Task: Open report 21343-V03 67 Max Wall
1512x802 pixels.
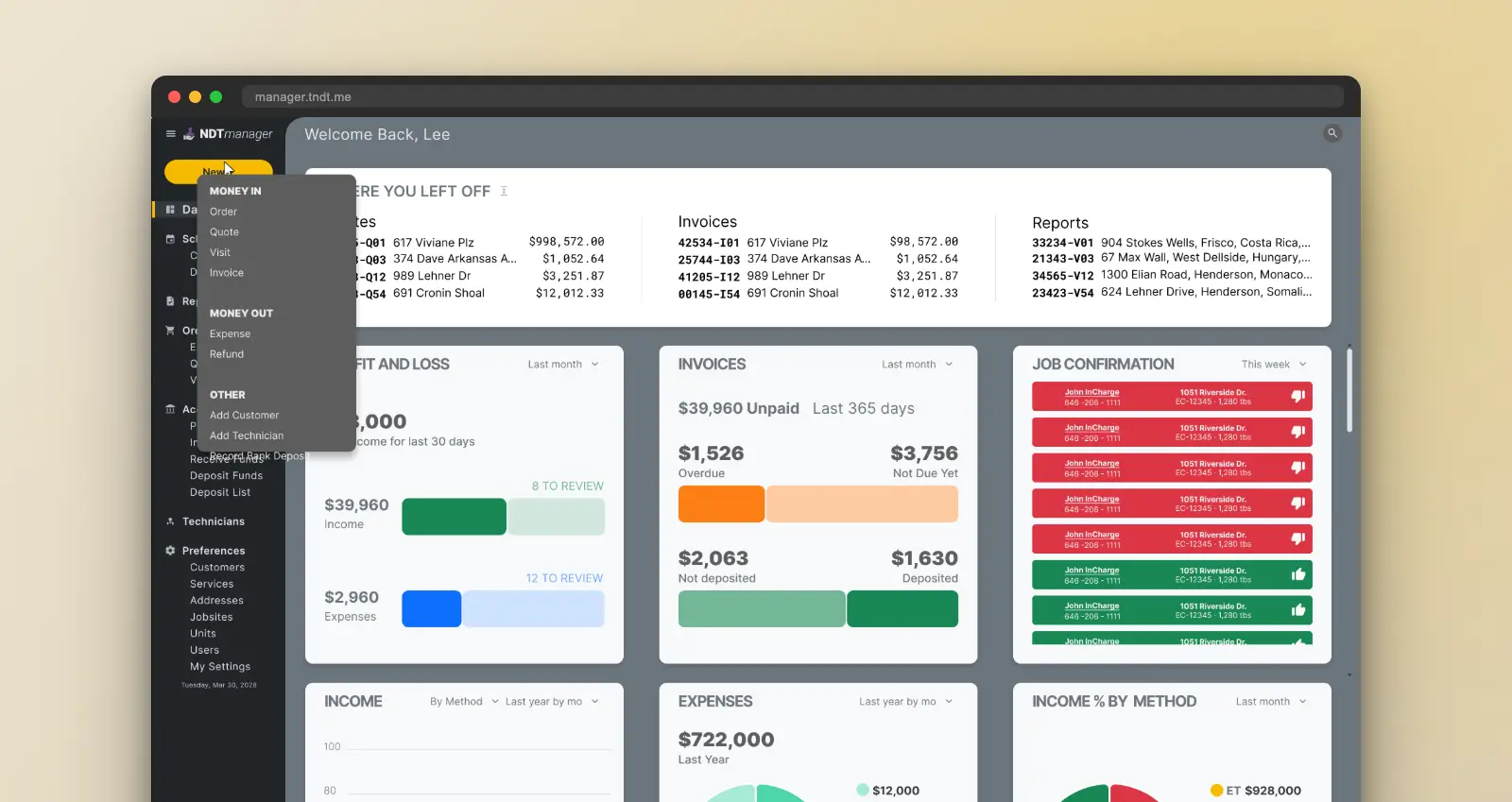Action: 1172,258
